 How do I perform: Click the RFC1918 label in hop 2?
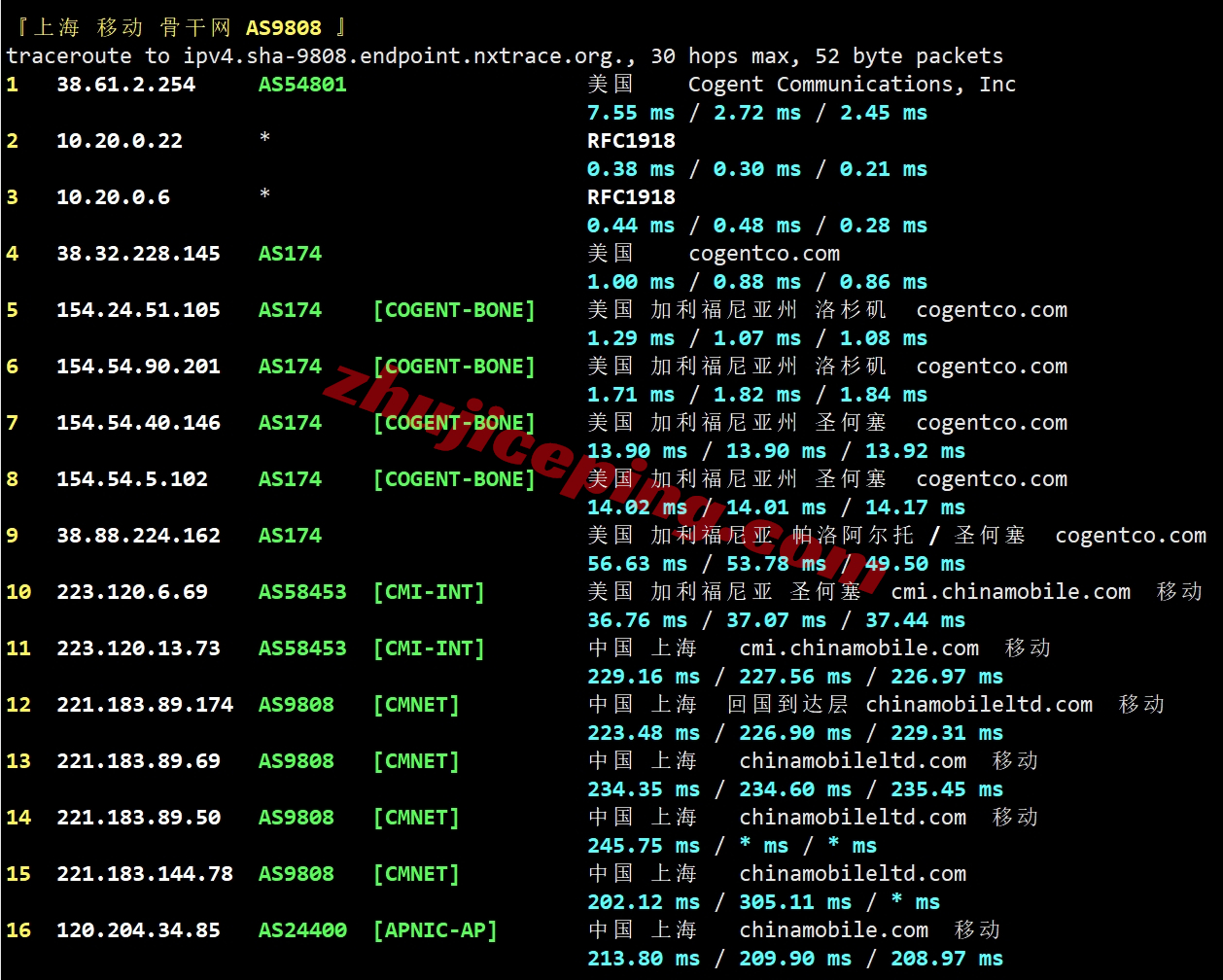(x=631, y=141)
